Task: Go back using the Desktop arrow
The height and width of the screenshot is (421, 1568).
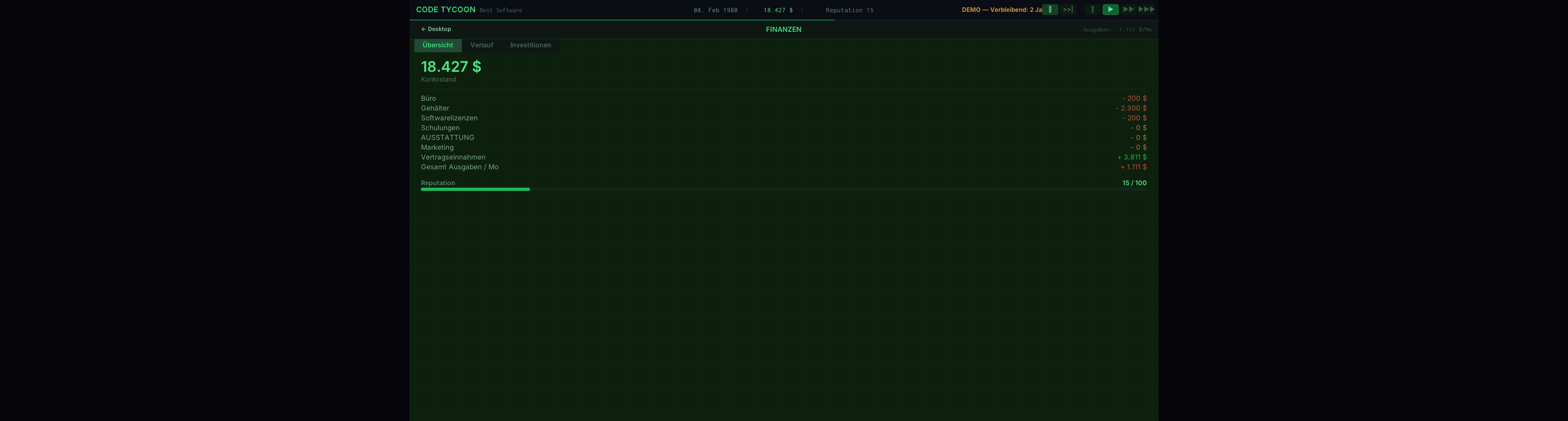Action: coord(436,29)
